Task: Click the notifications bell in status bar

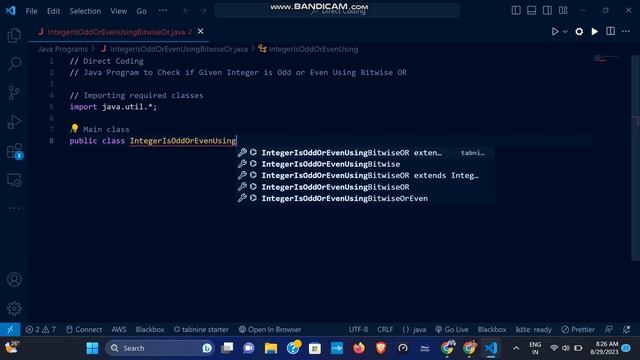Action: tap(627, 329)
